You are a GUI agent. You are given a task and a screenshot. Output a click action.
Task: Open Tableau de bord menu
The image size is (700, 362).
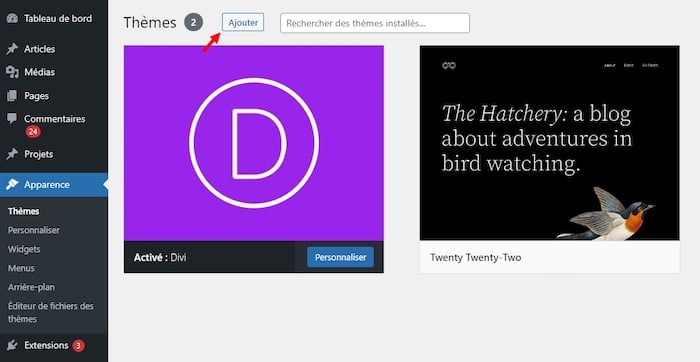point(58,18)
